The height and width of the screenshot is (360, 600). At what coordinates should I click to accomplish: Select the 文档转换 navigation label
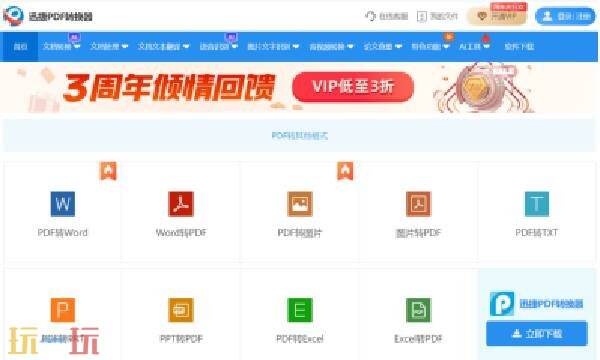point(57,46)
